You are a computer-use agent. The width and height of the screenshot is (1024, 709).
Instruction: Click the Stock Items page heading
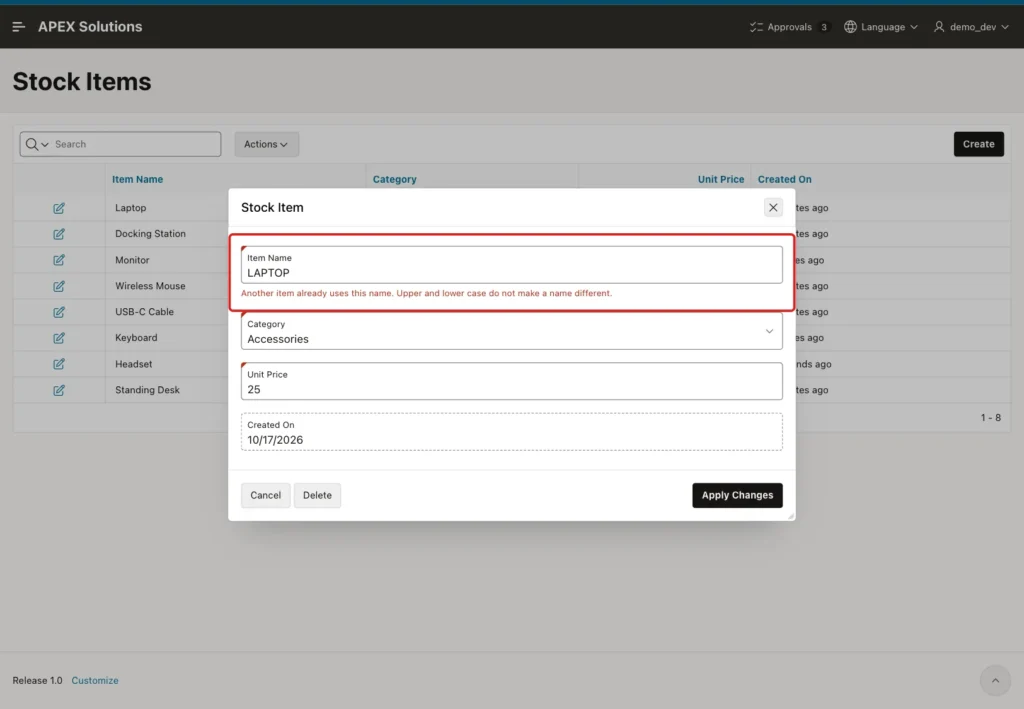[x=82, y=82]
